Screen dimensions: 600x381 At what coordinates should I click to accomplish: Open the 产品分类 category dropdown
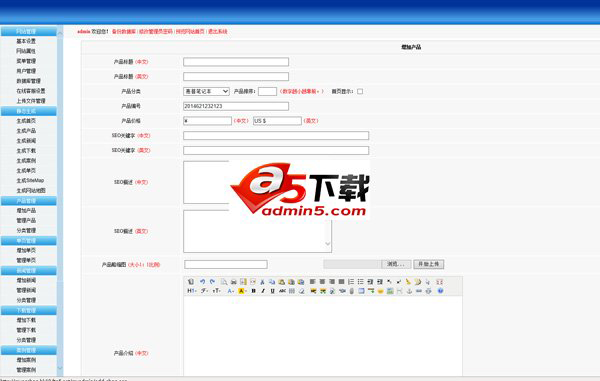coord(206,91)
